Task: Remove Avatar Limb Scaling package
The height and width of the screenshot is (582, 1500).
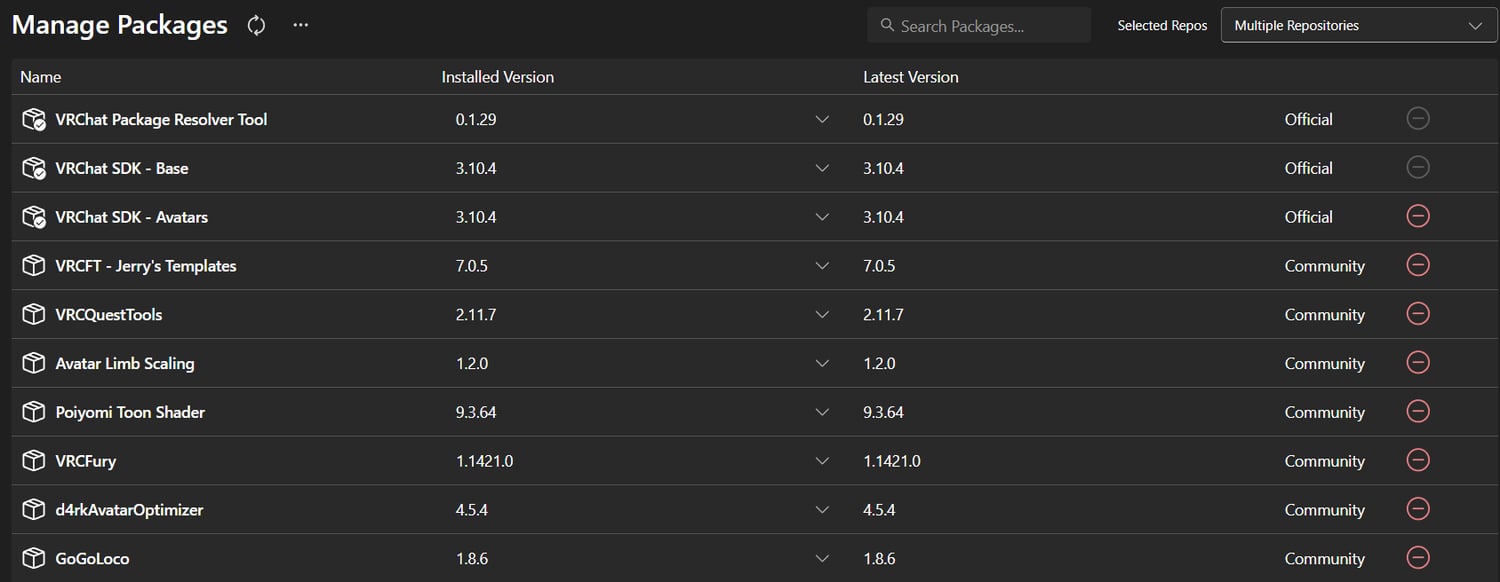Action: coord(1418,362)
